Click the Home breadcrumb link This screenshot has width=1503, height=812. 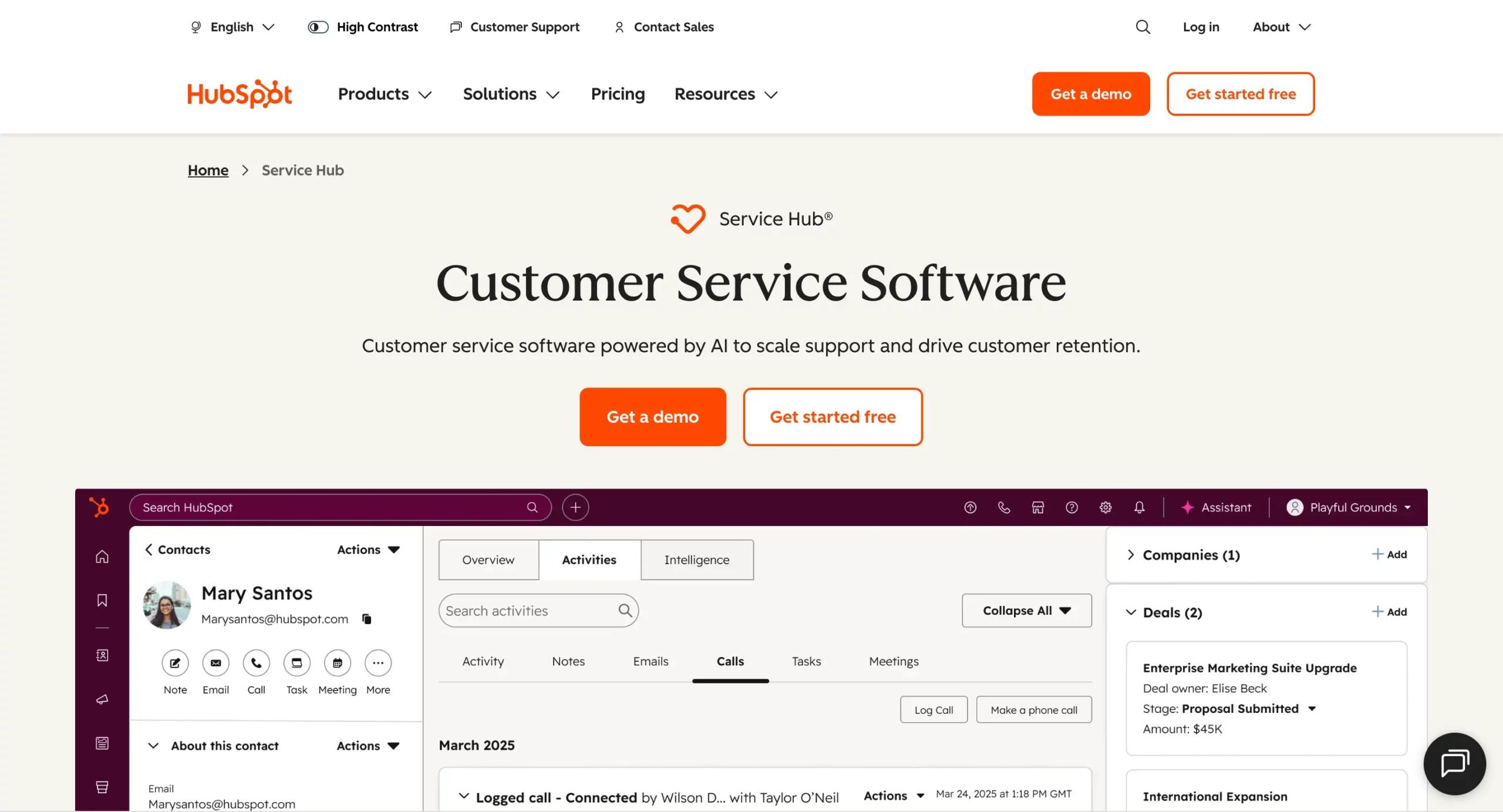coord(208,170)
